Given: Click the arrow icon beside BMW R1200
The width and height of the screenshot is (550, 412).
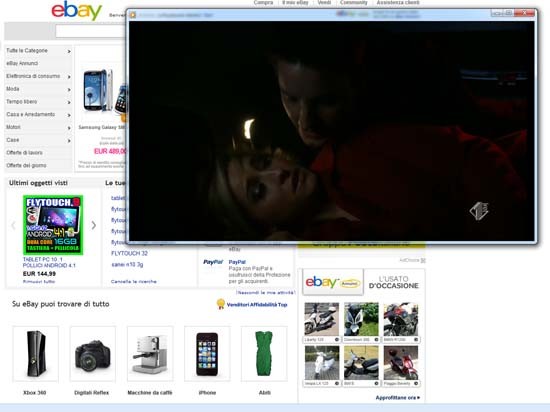Looking at the screenshot, I should pyautogui.click(x=416, y=339).
